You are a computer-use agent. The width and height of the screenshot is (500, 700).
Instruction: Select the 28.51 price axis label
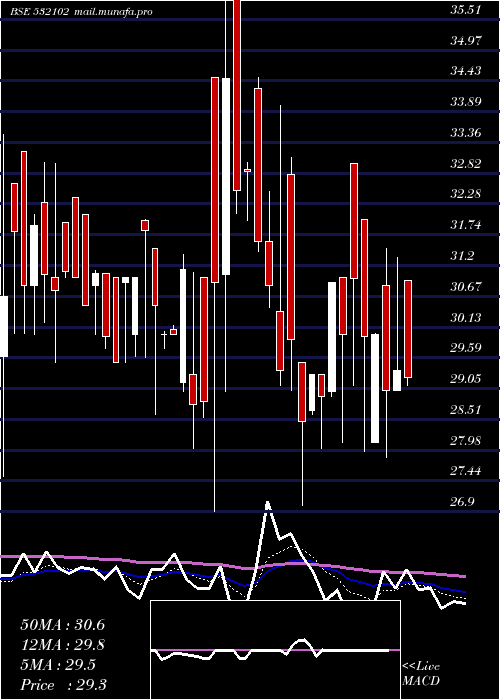coord(466,409)
